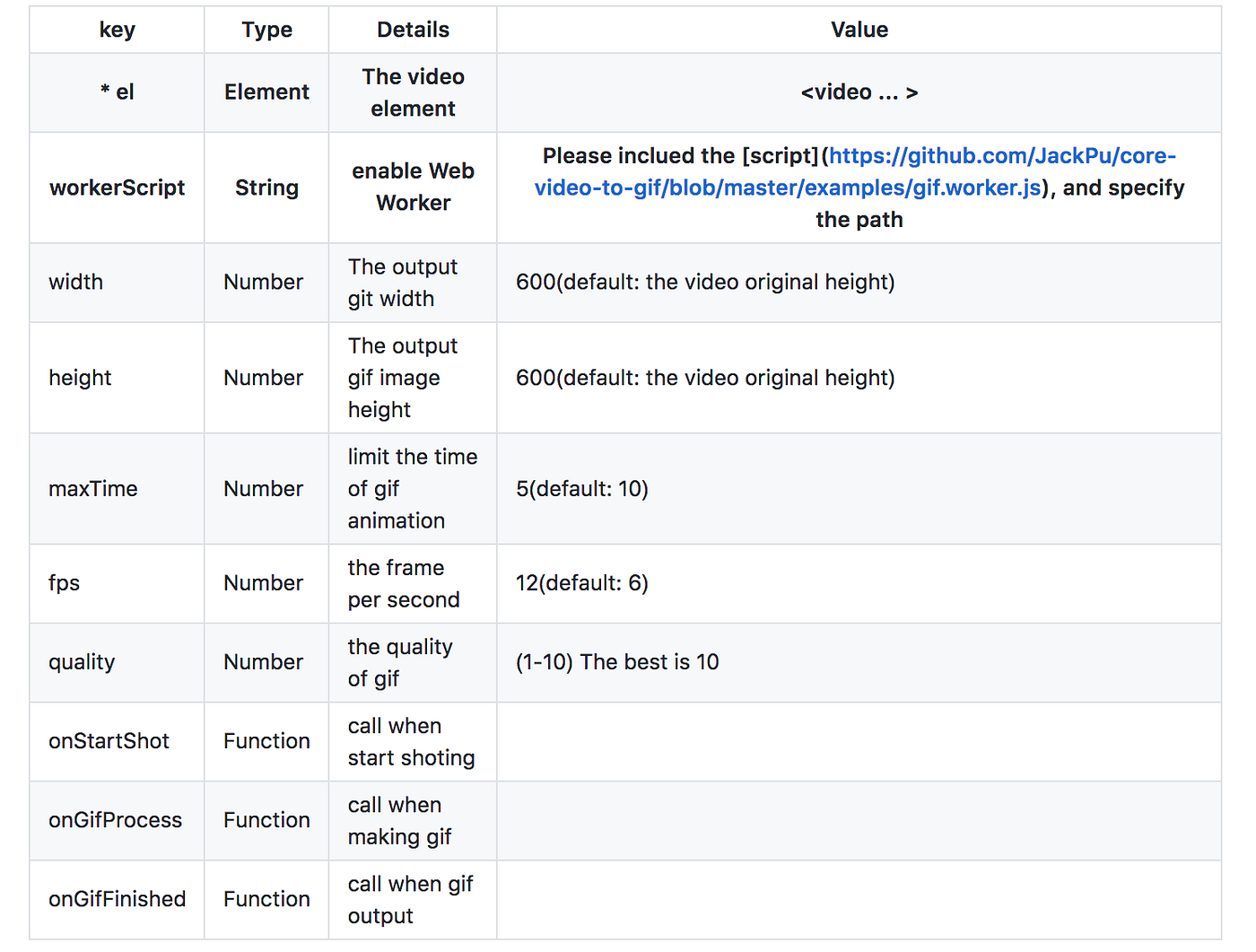The height and width of the screenshot is (952, 1256).
Task: Select the onGifFinished key cell
Action: point(117,898)
